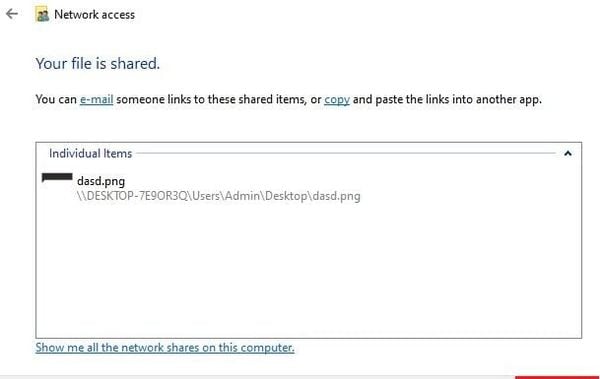
Task: Select the Individual Items group header label
Action: coord(90,154)
